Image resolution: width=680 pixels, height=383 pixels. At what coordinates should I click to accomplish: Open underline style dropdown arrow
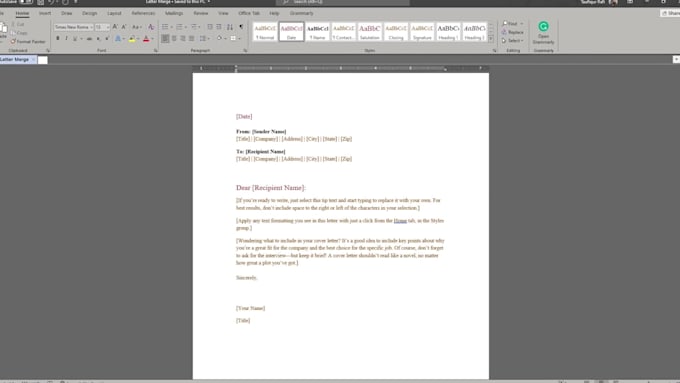81,39
